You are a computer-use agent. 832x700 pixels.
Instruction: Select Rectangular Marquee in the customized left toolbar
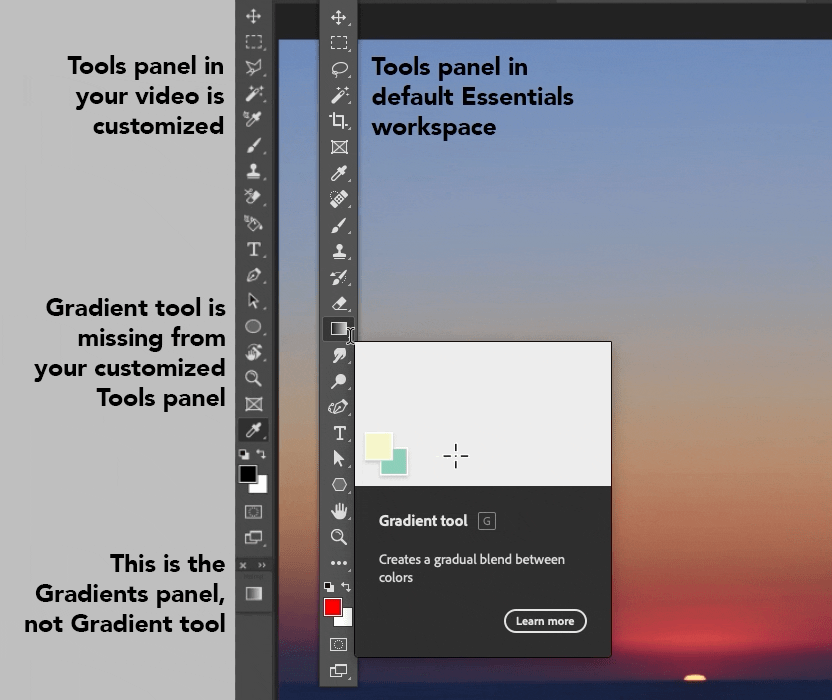(254, 41)
